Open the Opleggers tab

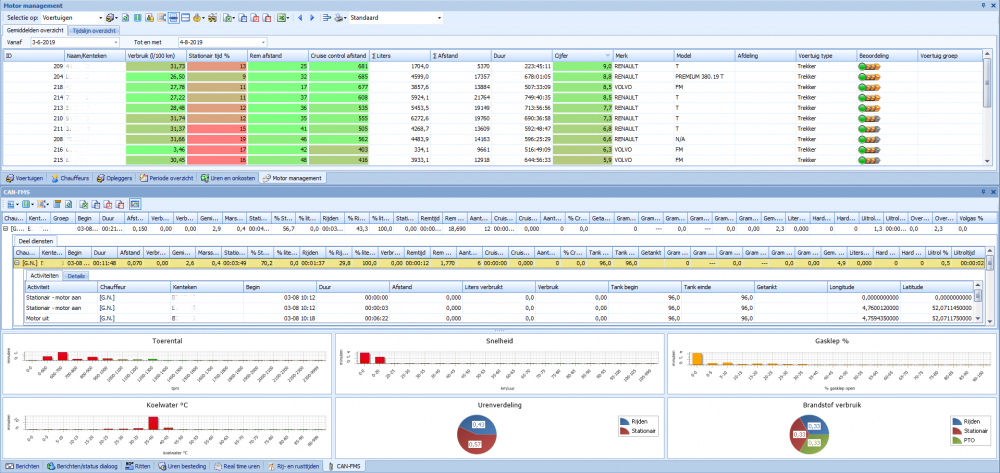point(114,178)
